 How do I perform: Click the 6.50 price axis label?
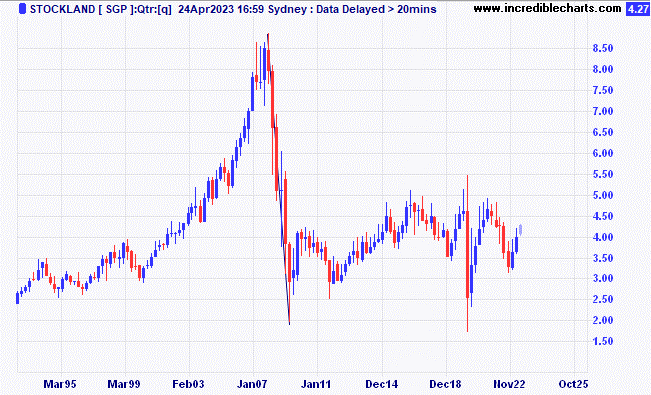tap(603, 132)
